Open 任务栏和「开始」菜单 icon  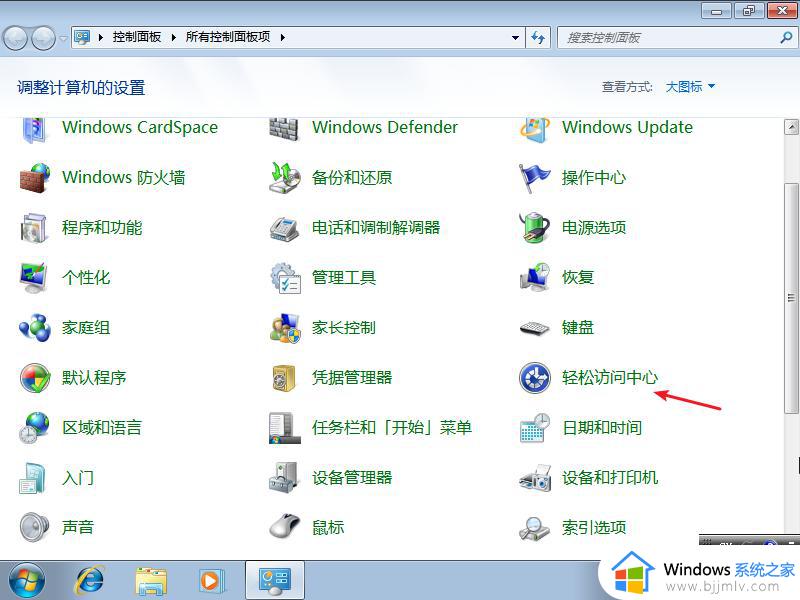pos(284,428)
